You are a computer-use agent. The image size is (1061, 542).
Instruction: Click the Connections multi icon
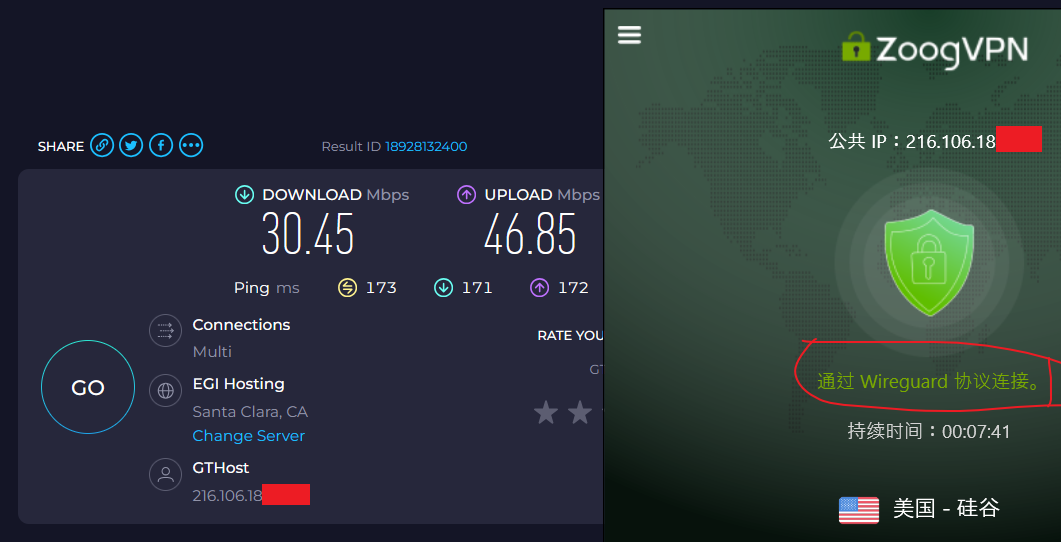(x=165, y=331)
